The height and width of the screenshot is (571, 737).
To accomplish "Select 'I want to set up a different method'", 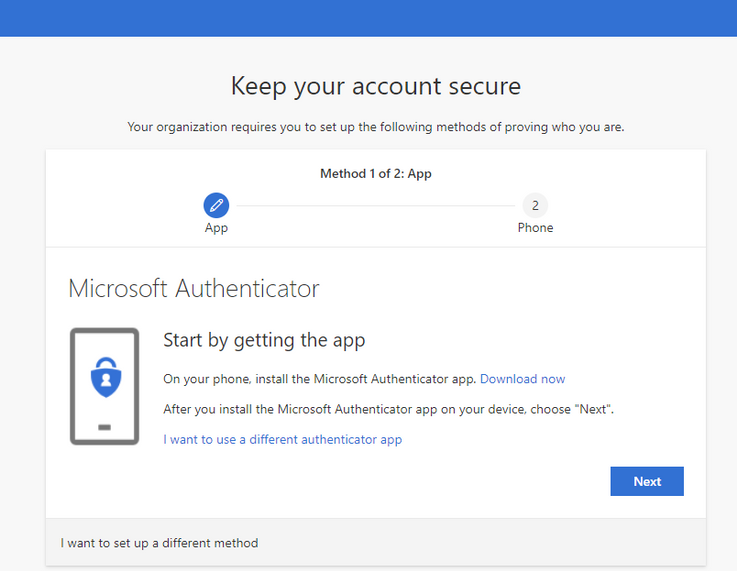I will 159,543.
